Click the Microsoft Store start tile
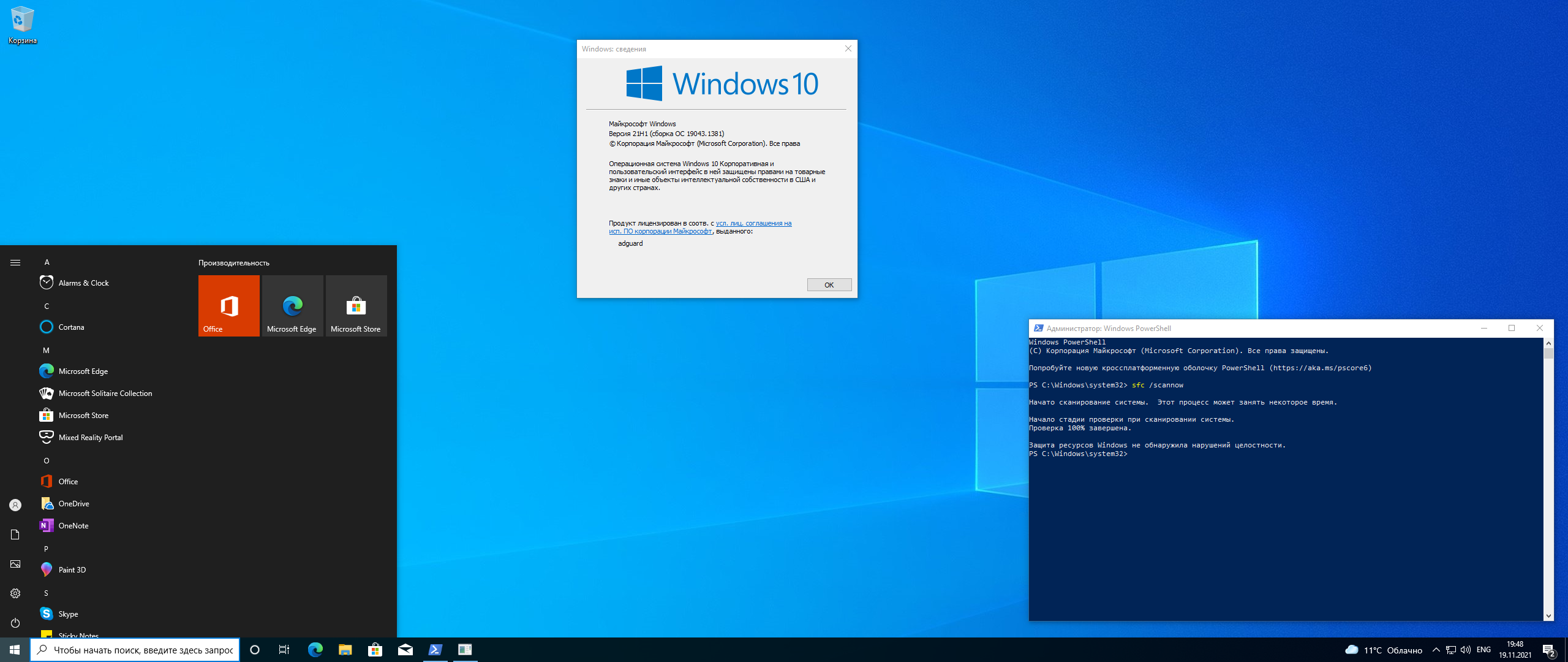The width and height of the screenshot is (1568, 662). point(356,305)
